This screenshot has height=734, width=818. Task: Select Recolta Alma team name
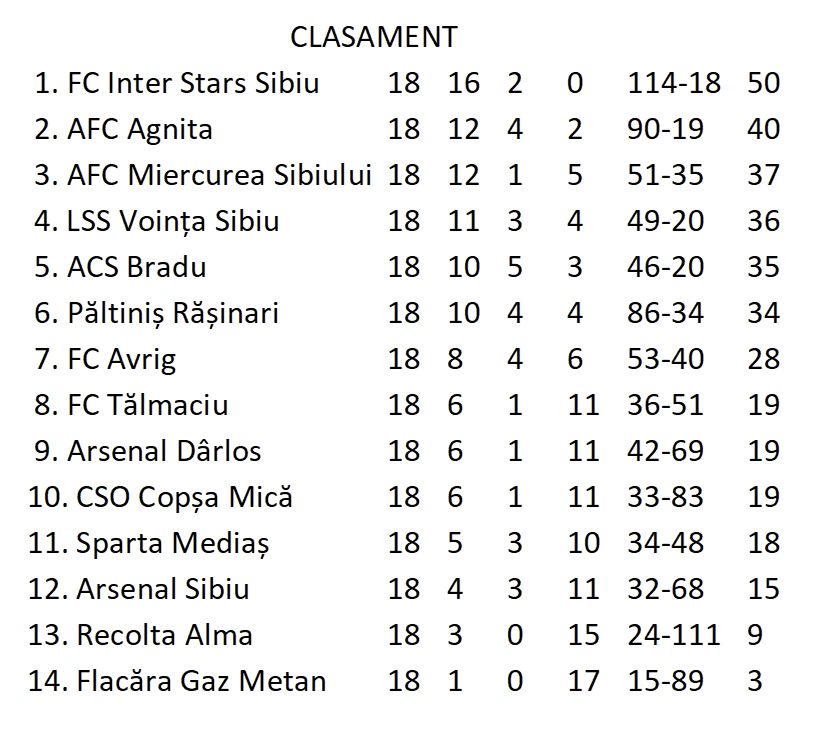click(x=164, y=635)
